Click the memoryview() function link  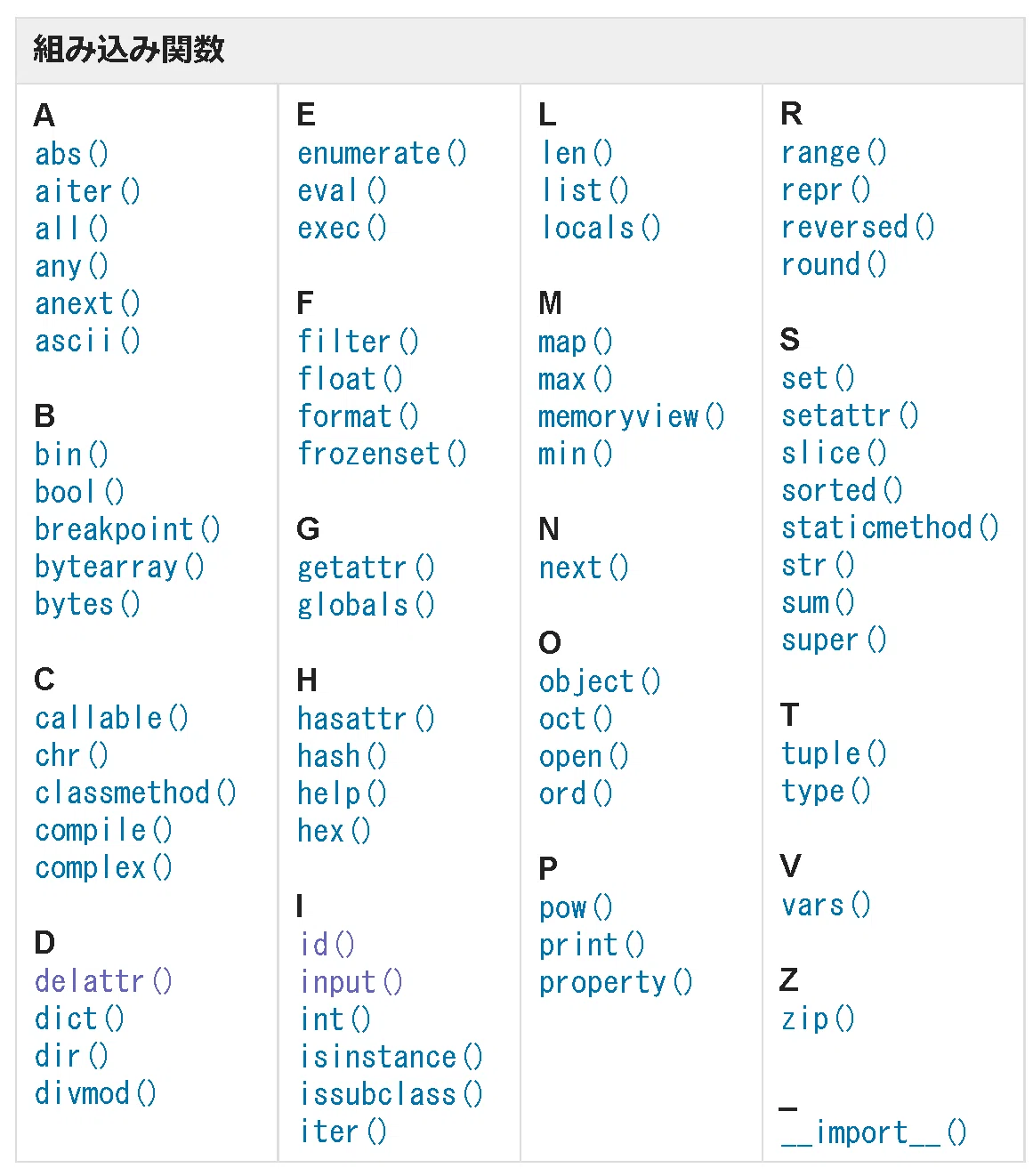pos(632,416)
